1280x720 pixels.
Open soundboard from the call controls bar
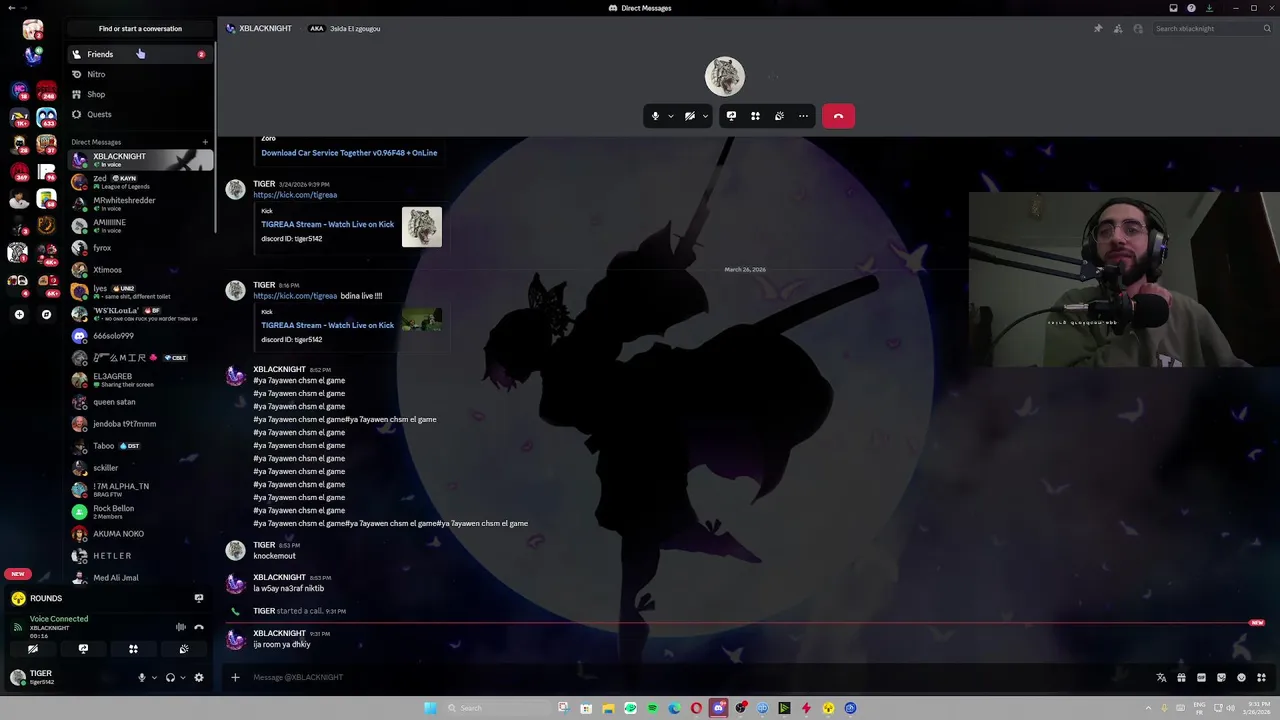(x=779, y=116)
